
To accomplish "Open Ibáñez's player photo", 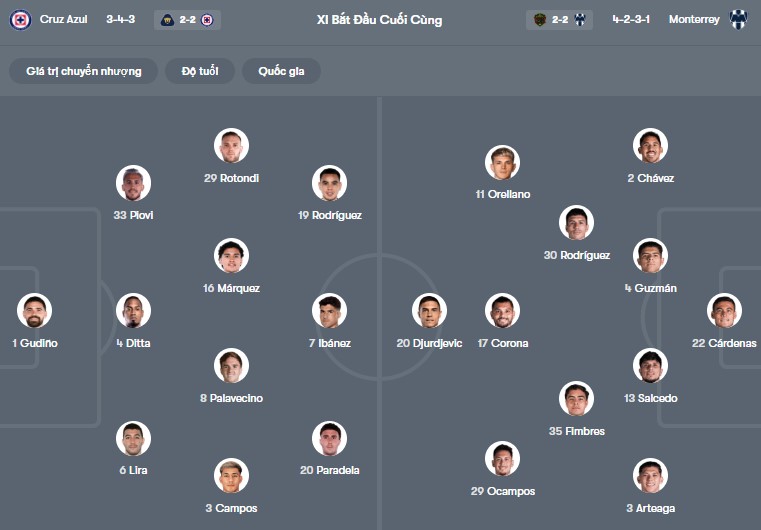I will [329, 311].
